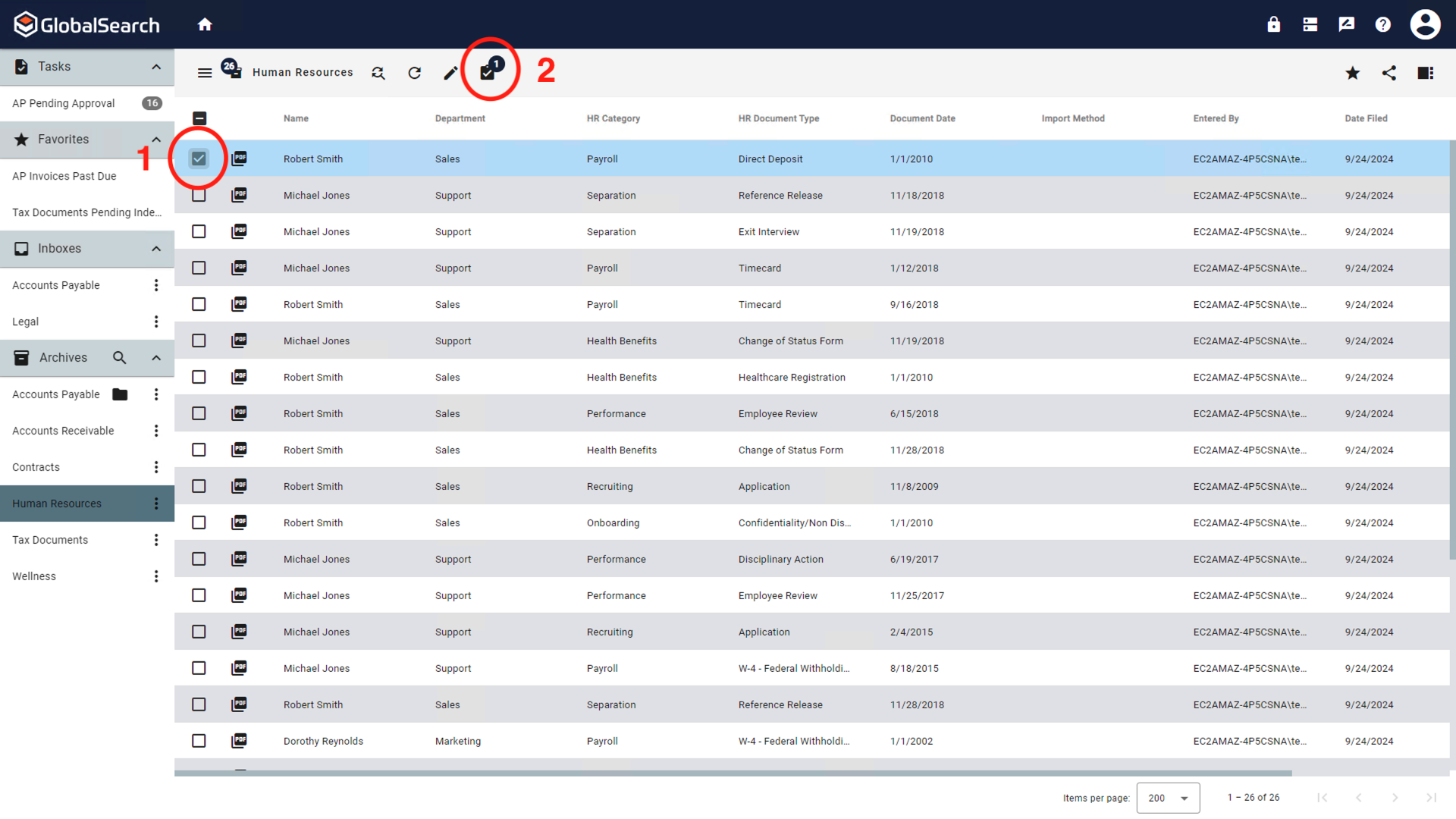Collapse the Favorites section
This screenshot has height=819, width=1456.
[x=155, y=140]
